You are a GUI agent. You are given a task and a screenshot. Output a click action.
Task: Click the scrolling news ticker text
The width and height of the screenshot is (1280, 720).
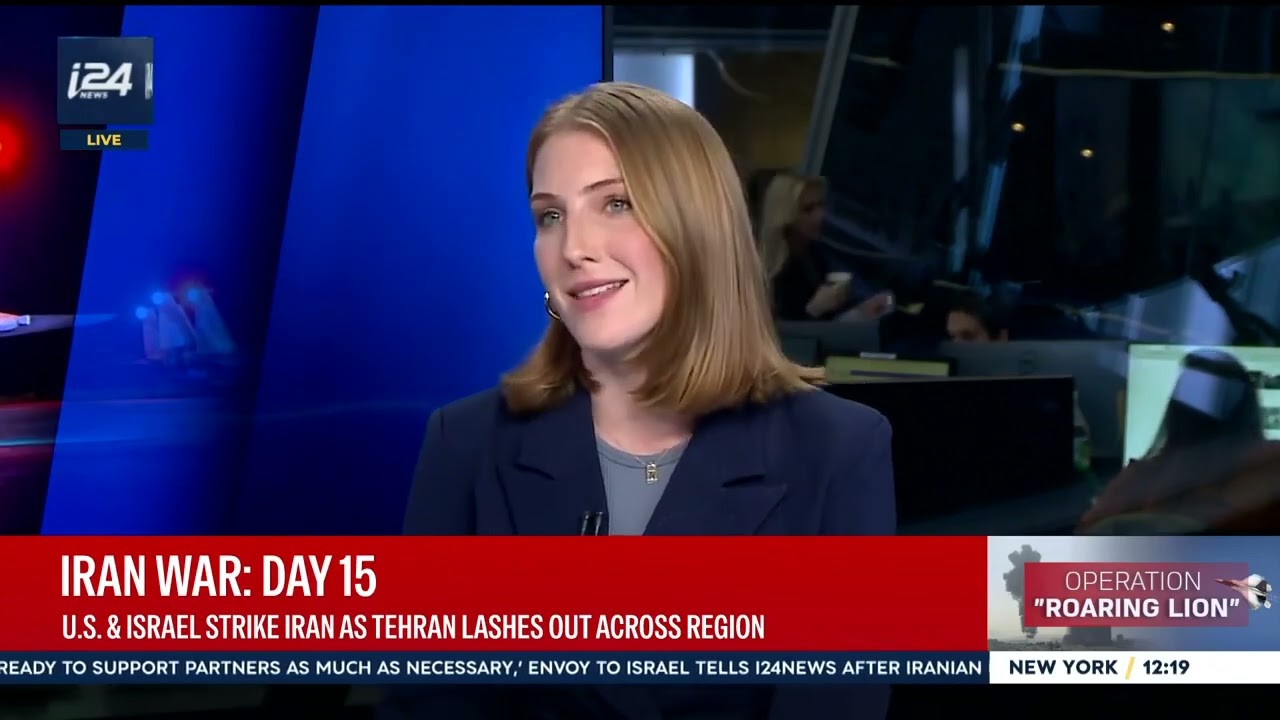tap(494, 667)
